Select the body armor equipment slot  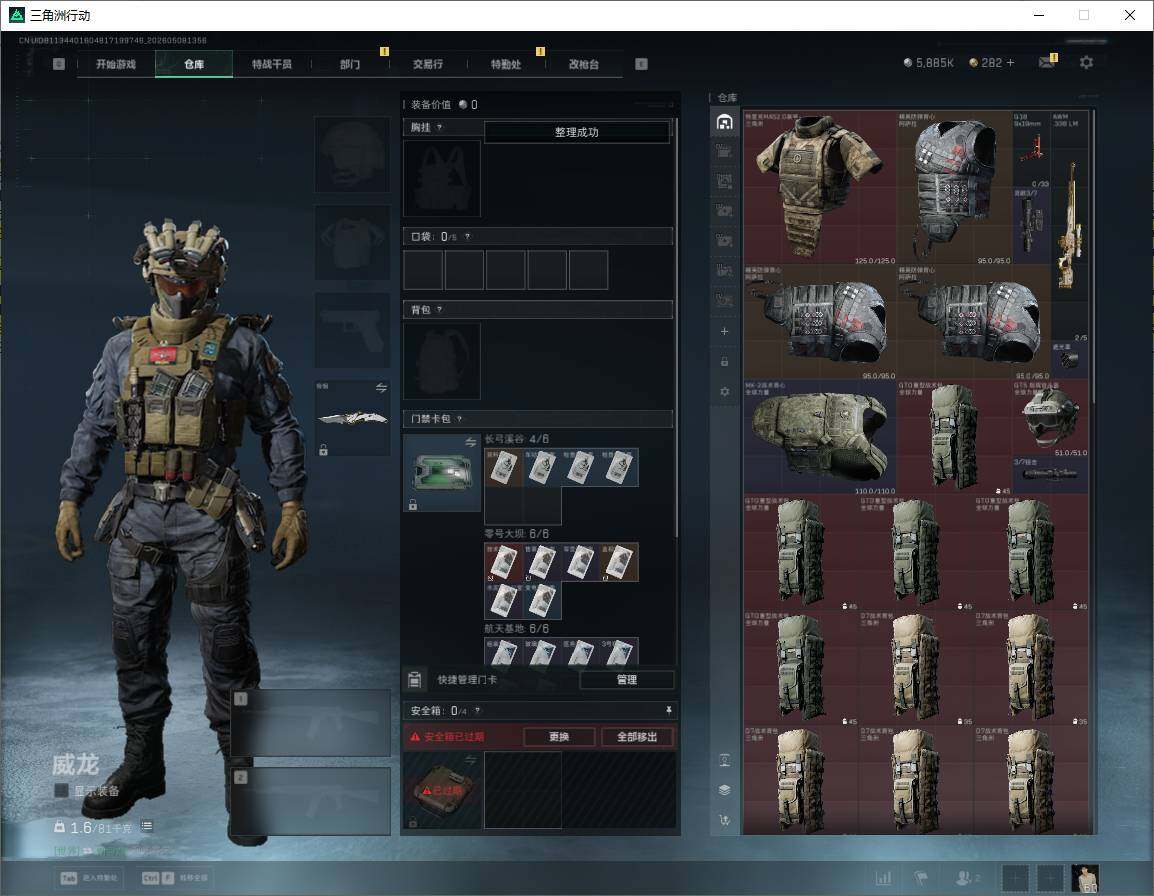(x=353, y=242)
